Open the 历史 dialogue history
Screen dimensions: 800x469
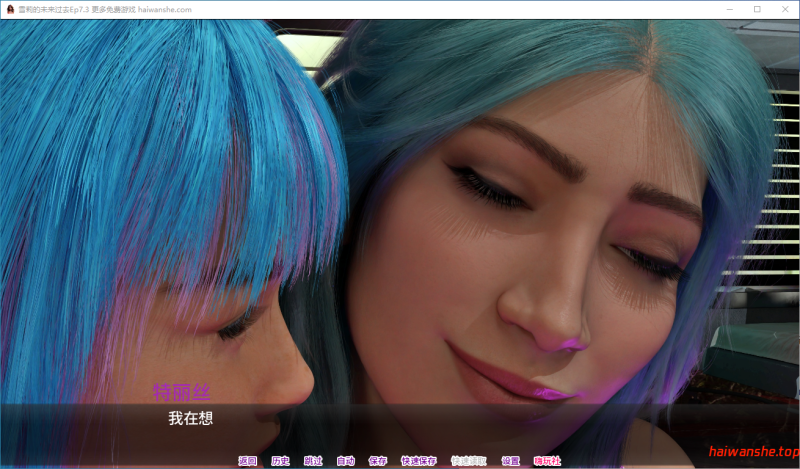point(280,461)
